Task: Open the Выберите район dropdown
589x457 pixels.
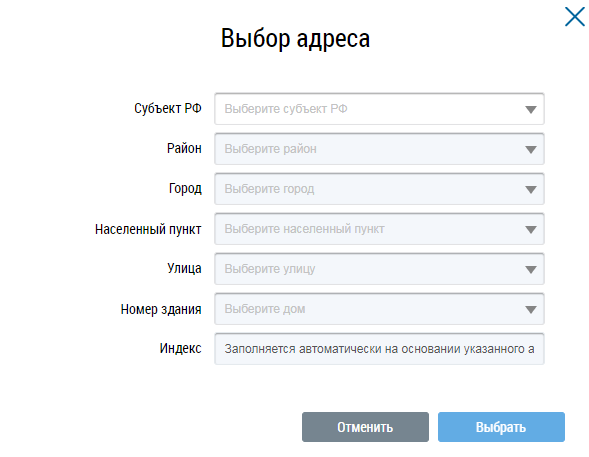Action: click(x=379, y=149)
